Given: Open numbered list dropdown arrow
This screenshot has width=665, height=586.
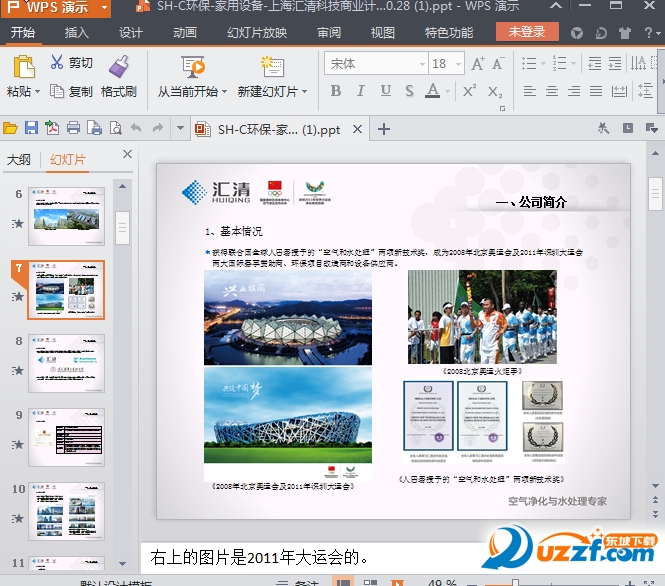Looking at the screenshot, I should pos(573,64).
